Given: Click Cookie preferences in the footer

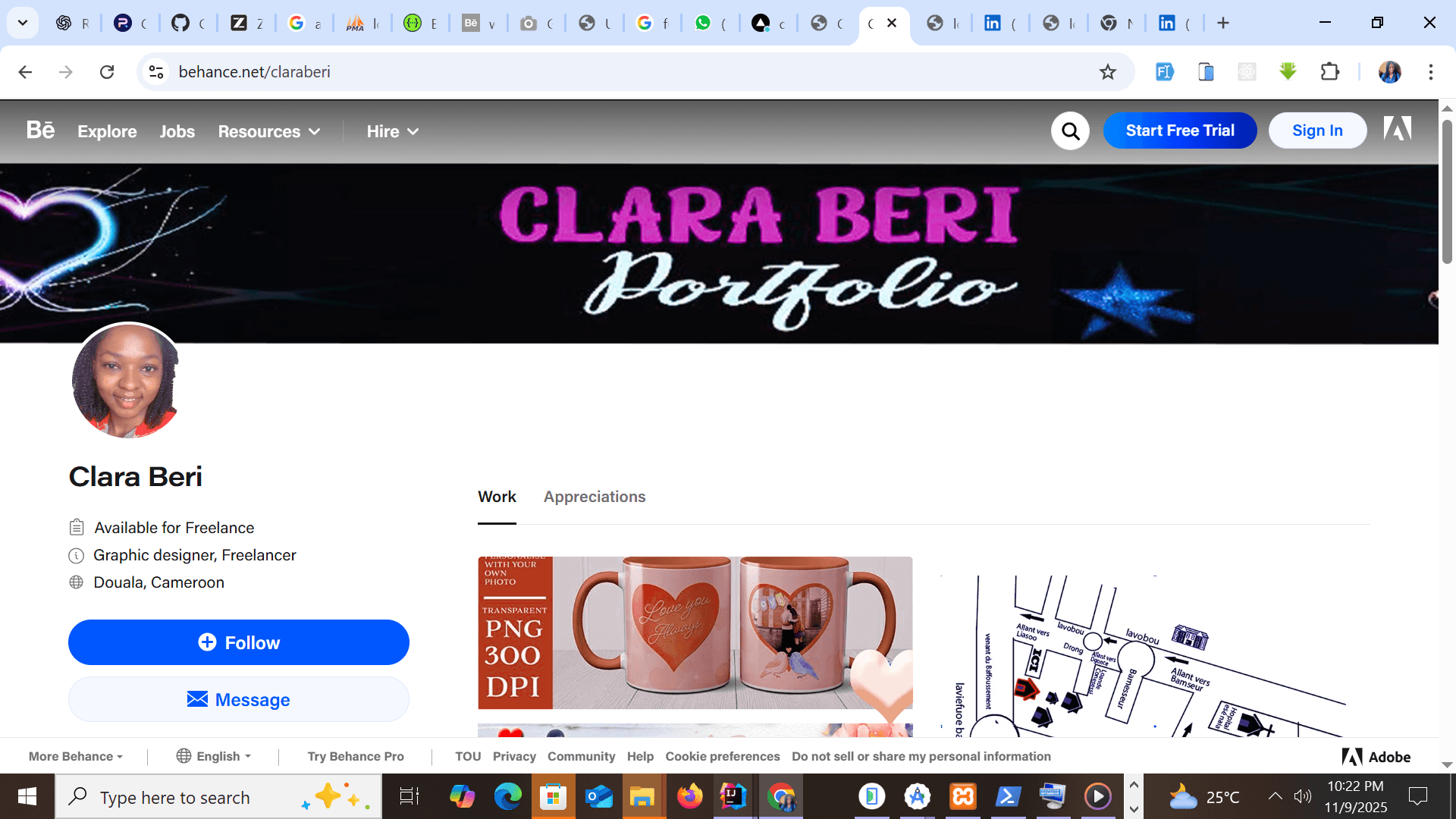Looking at the screenshot, I should click(x=723, y=756).
